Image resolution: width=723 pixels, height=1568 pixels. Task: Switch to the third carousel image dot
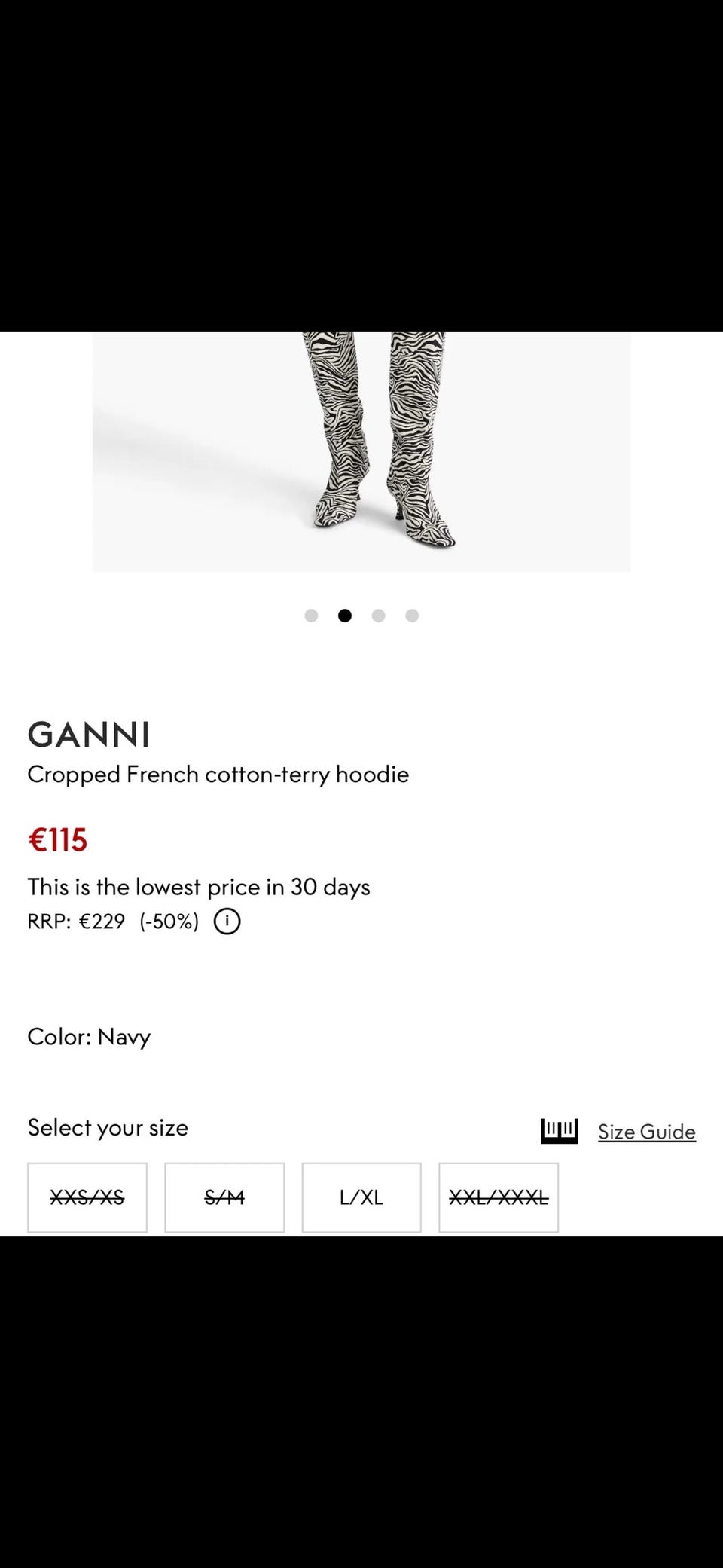378,616
